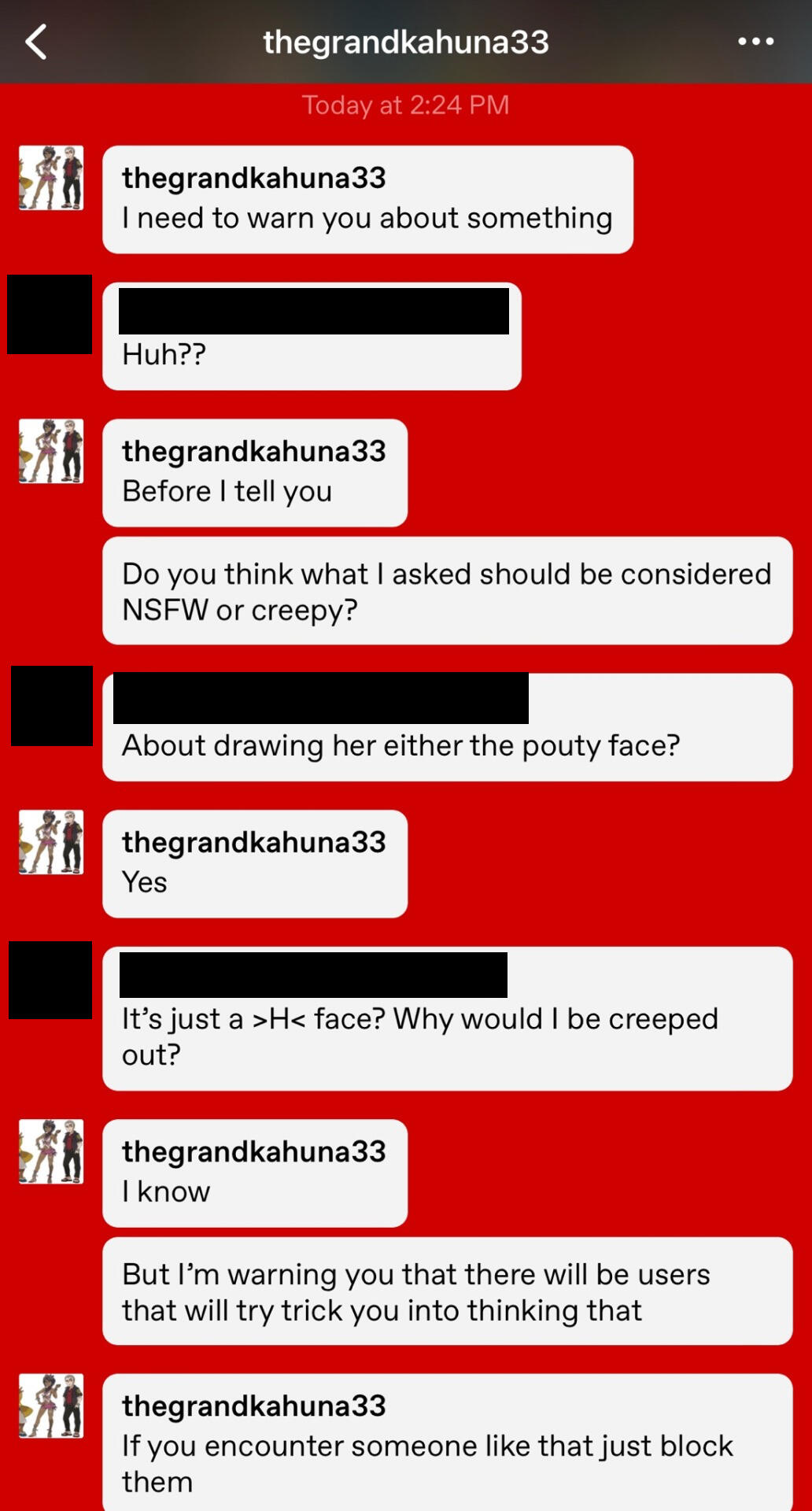Viewport: 812px width, 1511px height.
Task: Tap redacted avatar next to 'pouty face' message
Action: pos(52,705)
